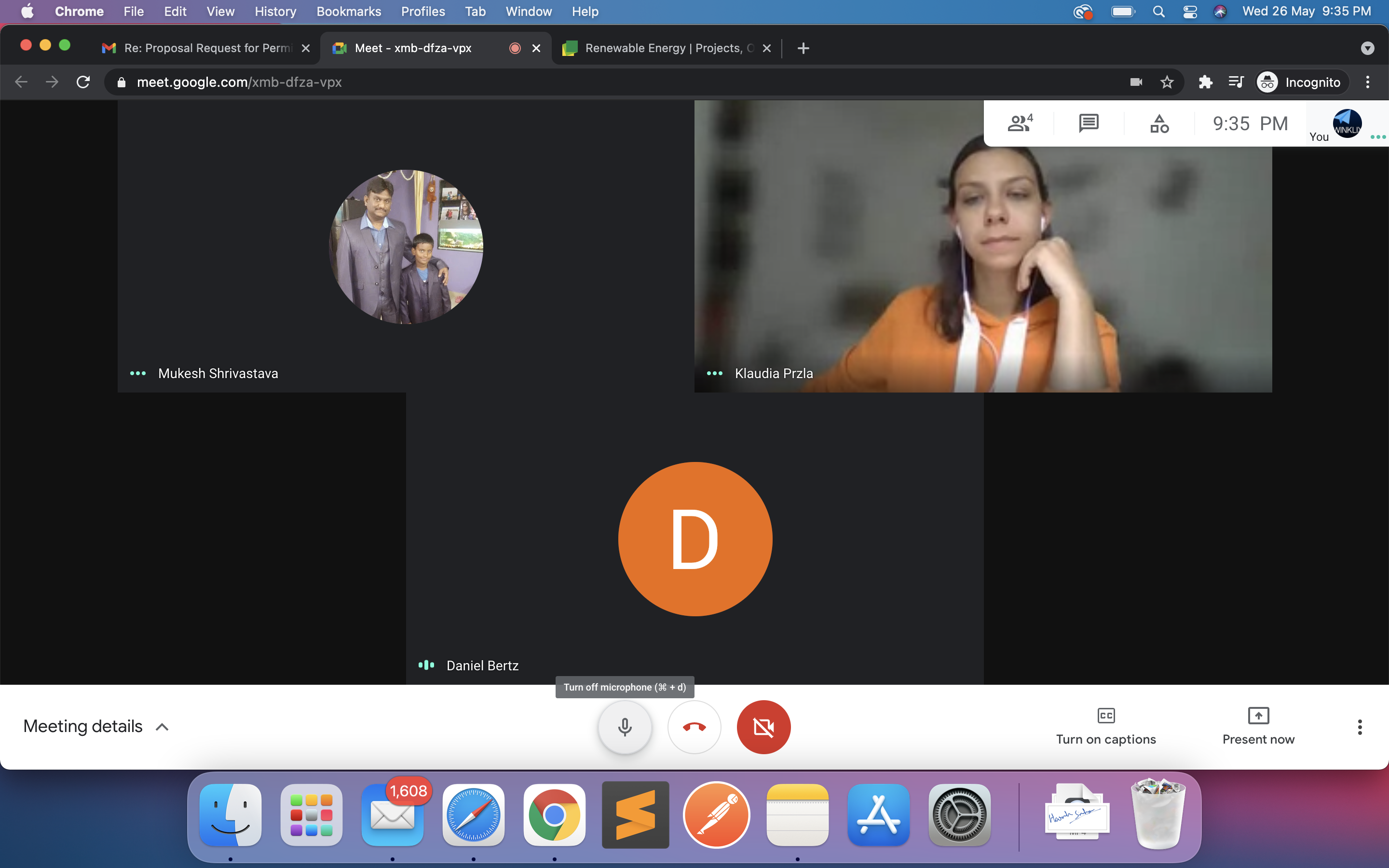Image resolution: width=1389 pixels, height=868 pixels.
Task: Click the Siri icon in menu bar
Action: click(1220, 12)
